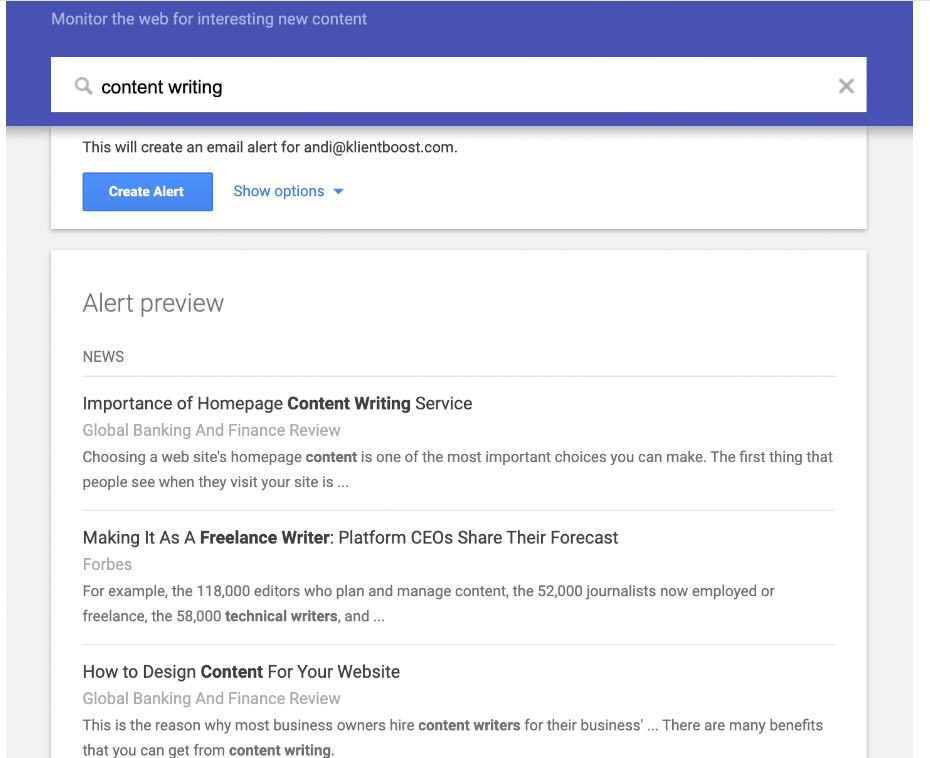Open "Importance of Homepage Content Writing Service" article

click(x=277, y=404)
